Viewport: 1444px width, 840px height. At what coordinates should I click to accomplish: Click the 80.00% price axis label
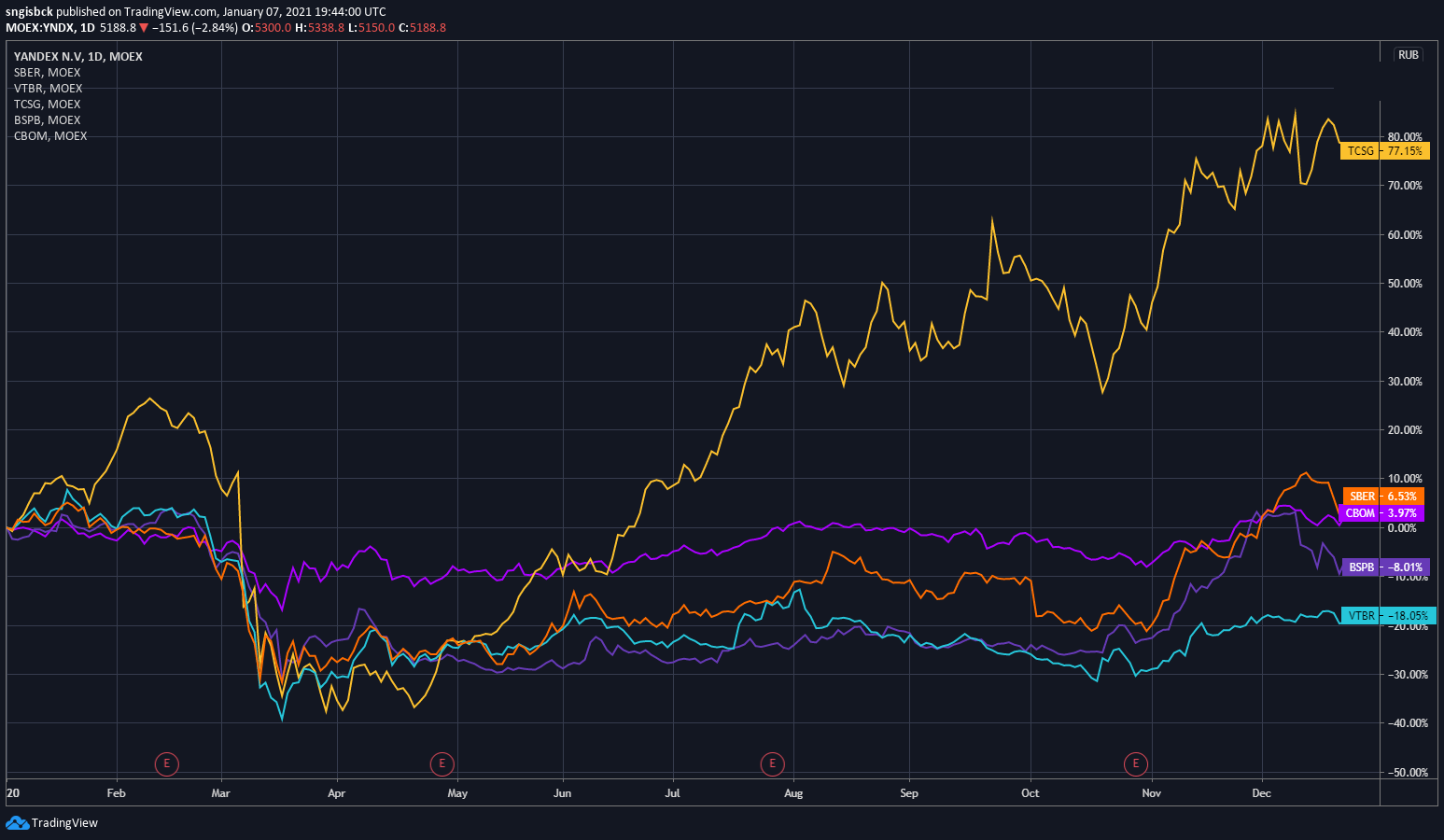click(x=1405, y=137)
